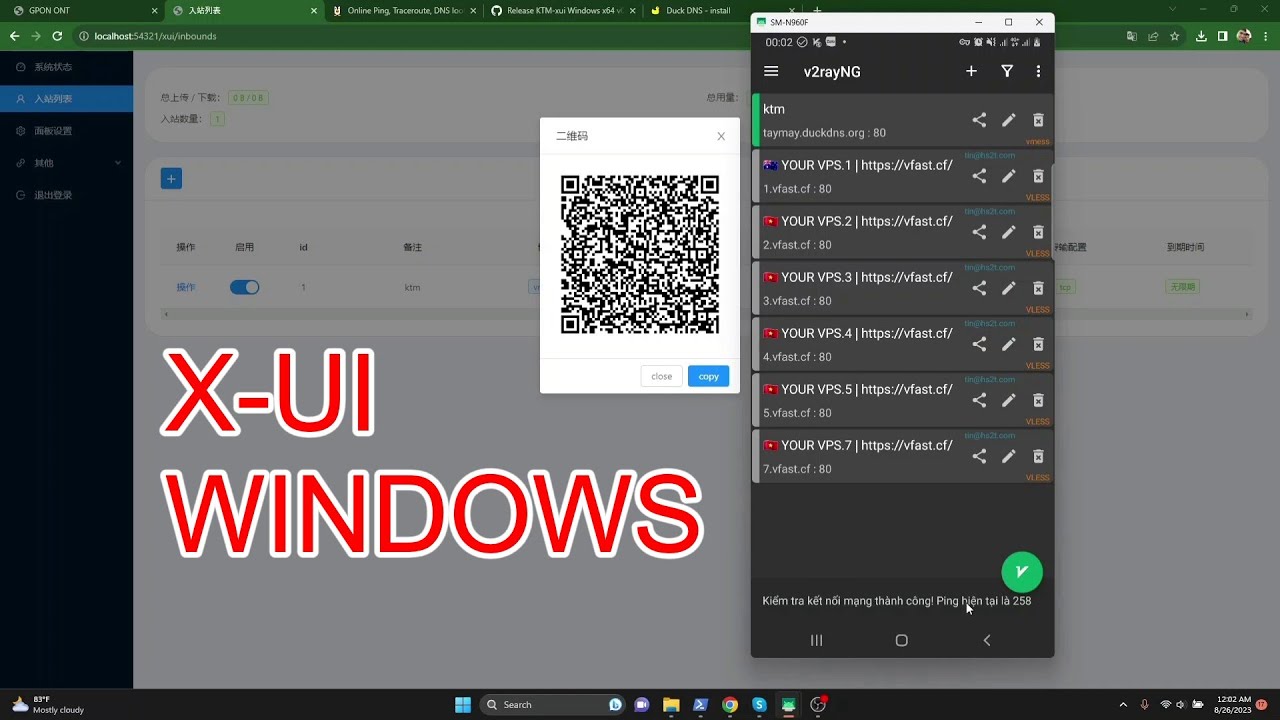The width and height of the screenshot is (1280, 720).
Task: Switch to Online Ping Traceroute tab
Action: pos(405,11)
